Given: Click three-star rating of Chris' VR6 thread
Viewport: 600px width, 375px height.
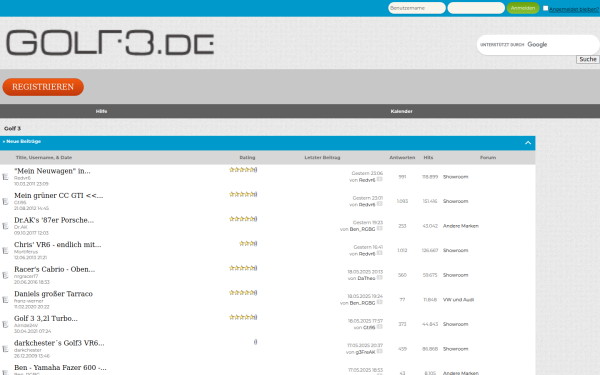Looking at the screenshot, I should click(x=246, y=243).
